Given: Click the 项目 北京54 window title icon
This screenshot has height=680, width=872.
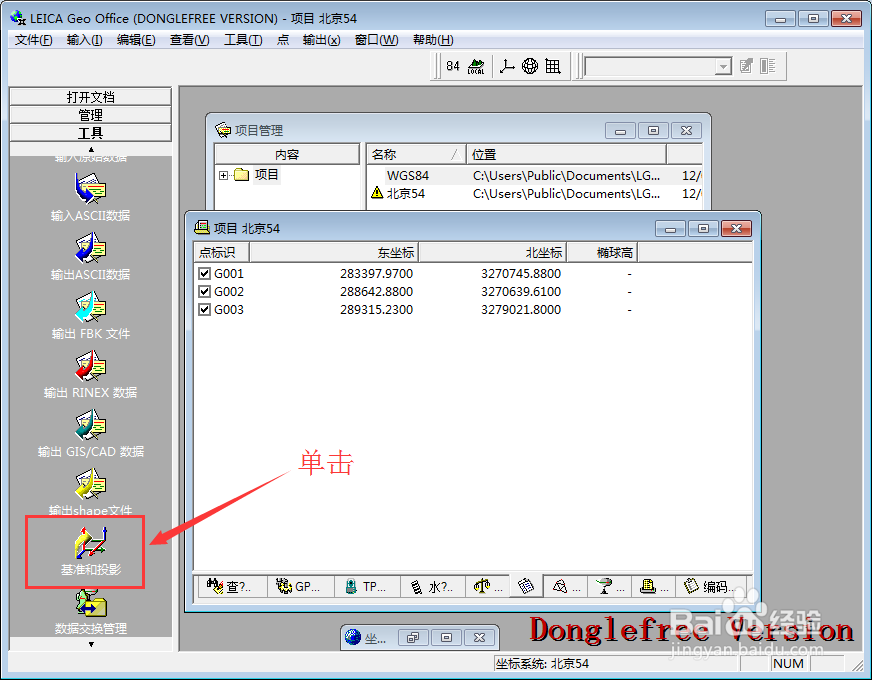Looking at the screenshot, I should 202,228.
